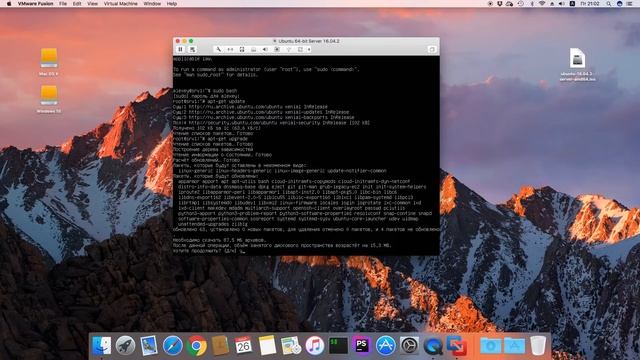Image resolution: width=640 pixels, height=360 pixels.
Task: Click the sound device speaker icon in VM toolbar
Action: pyautogui.click(x=265, y=49)
